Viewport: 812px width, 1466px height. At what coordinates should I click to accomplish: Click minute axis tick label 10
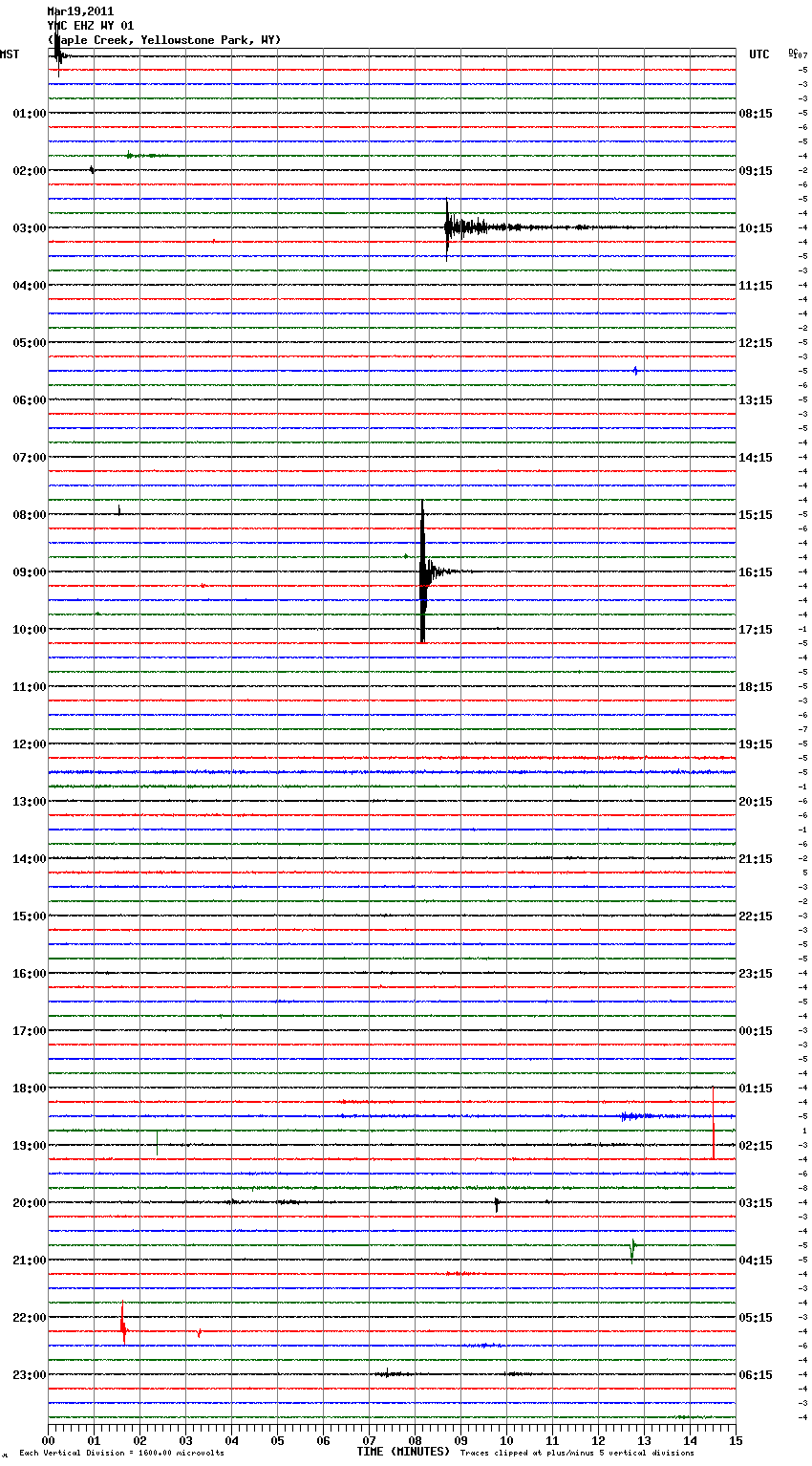click(x=506, y=1440)
